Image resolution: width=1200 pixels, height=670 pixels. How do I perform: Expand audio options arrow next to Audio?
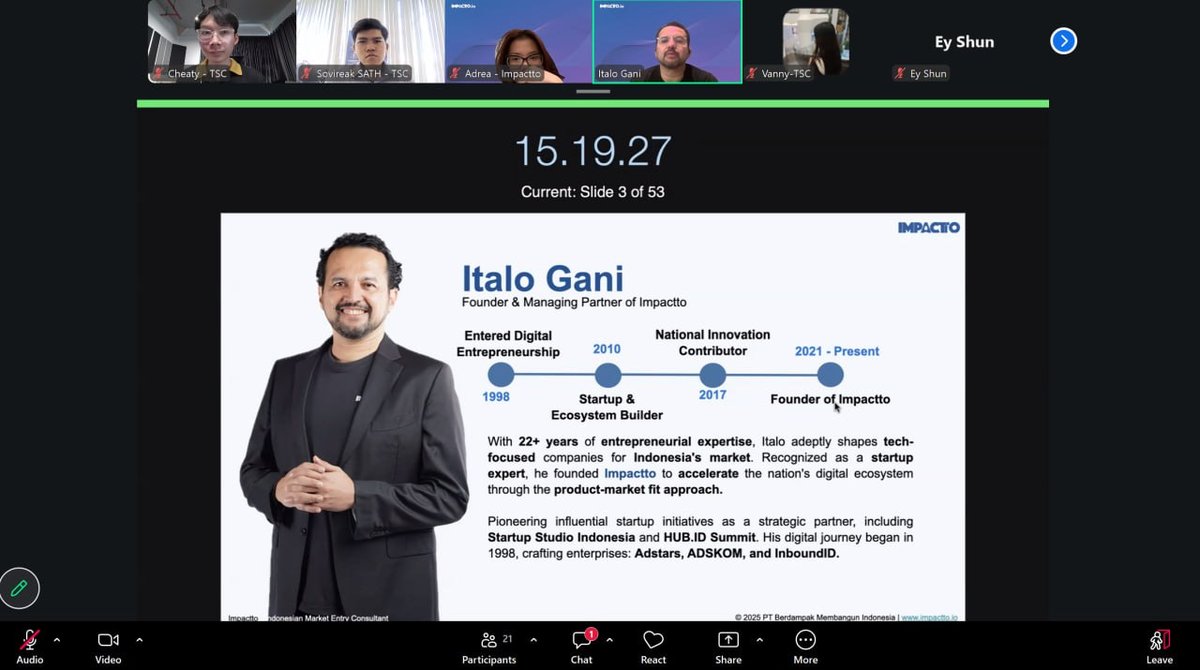pos(57,640)
